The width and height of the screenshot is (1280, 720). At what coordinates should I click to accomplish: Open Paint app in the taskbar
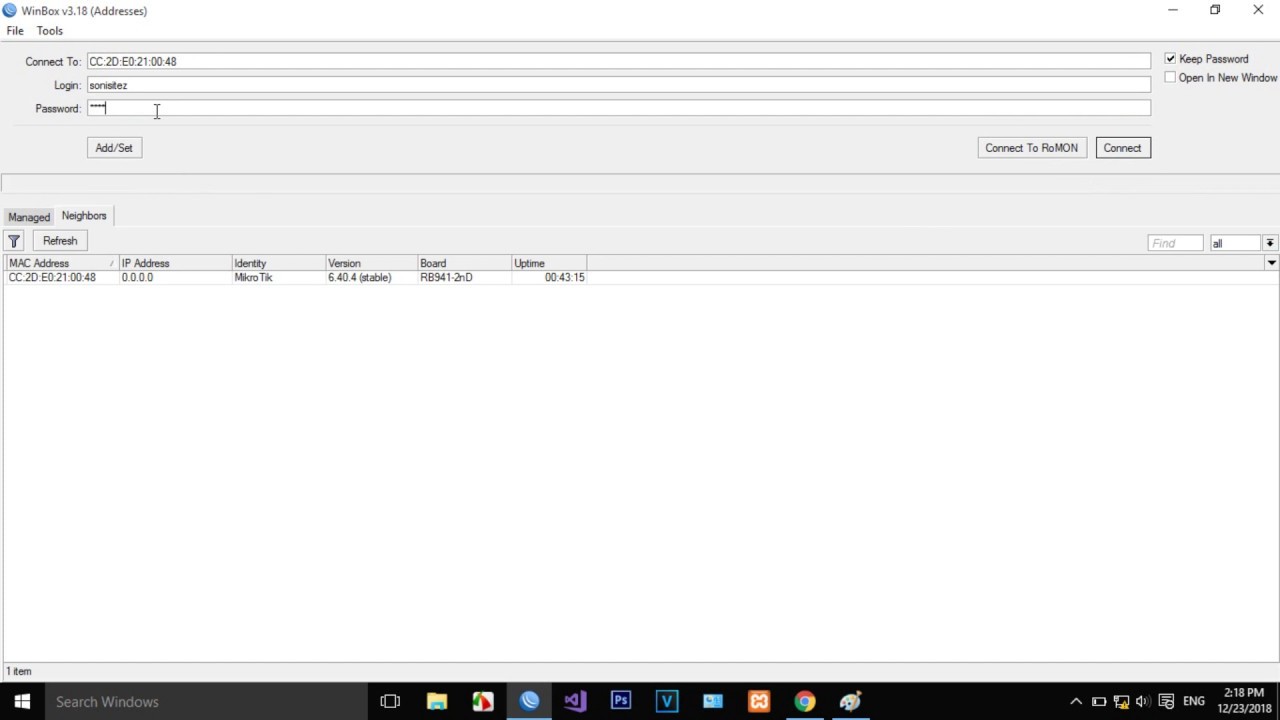(851, 701)
